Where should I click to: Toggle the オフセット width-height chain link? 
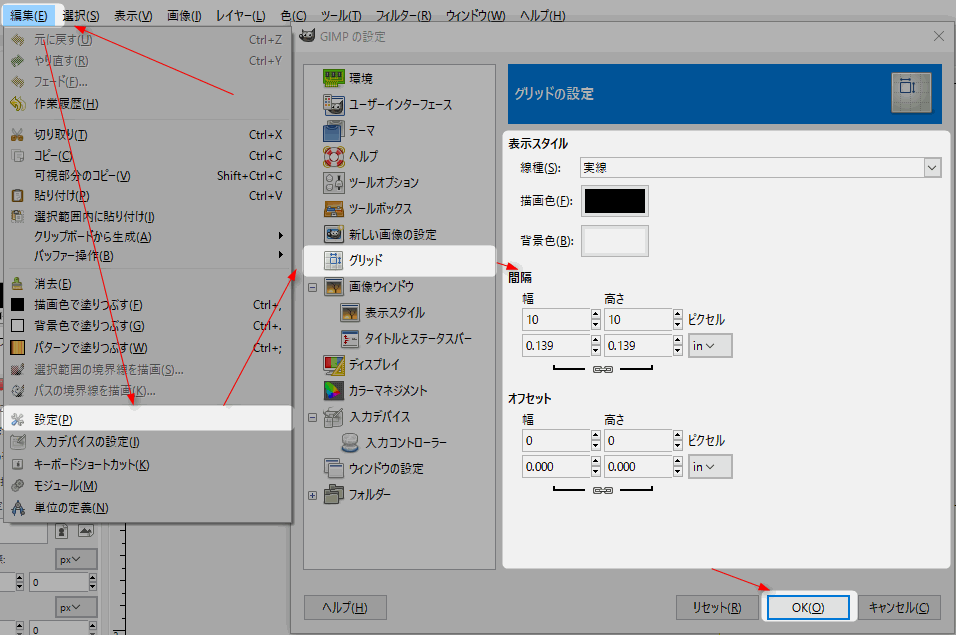[603, 490]
